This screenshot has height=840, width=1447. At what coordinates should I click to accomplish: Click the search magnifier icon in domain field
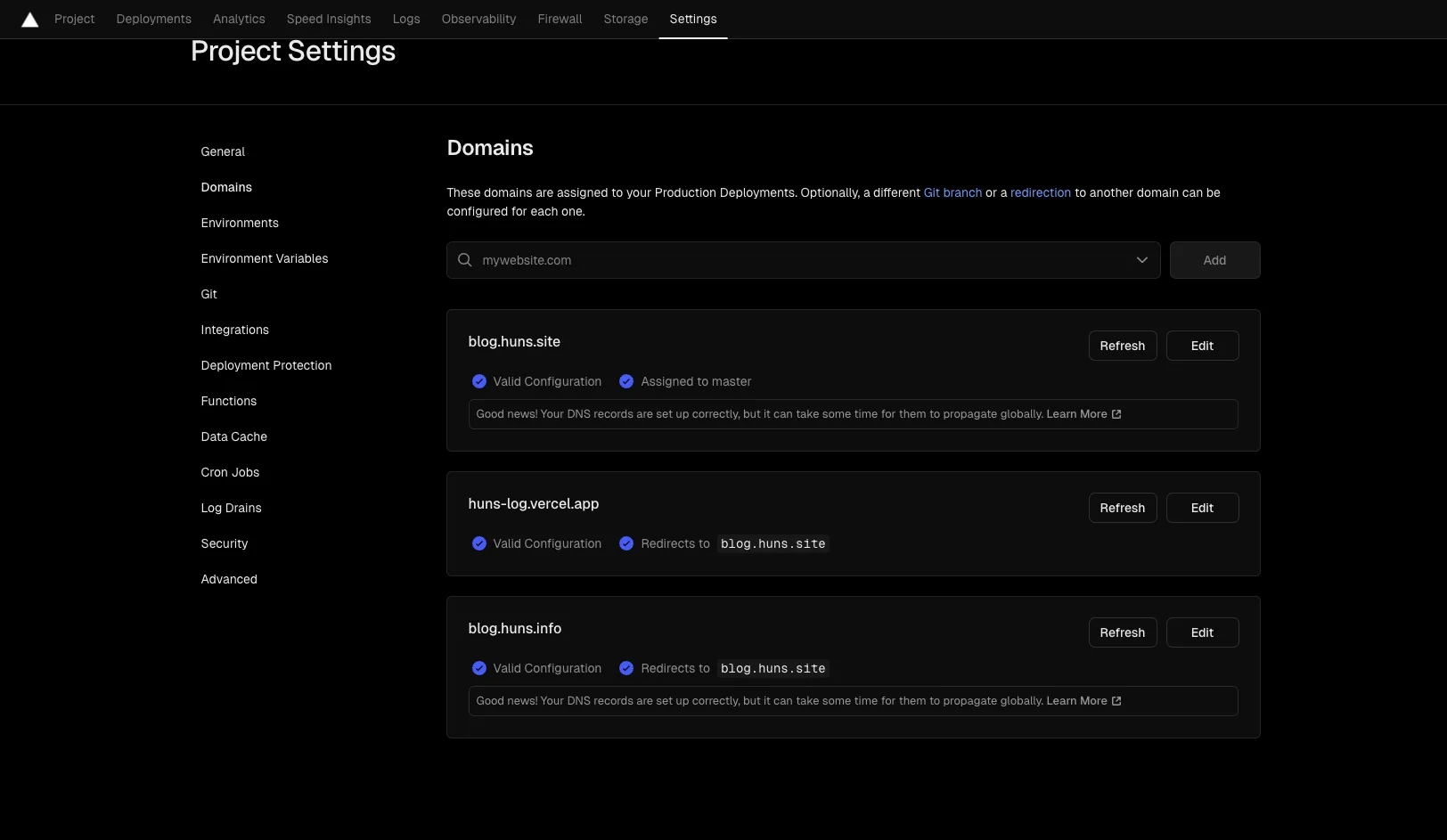click(x=465, y=260)
